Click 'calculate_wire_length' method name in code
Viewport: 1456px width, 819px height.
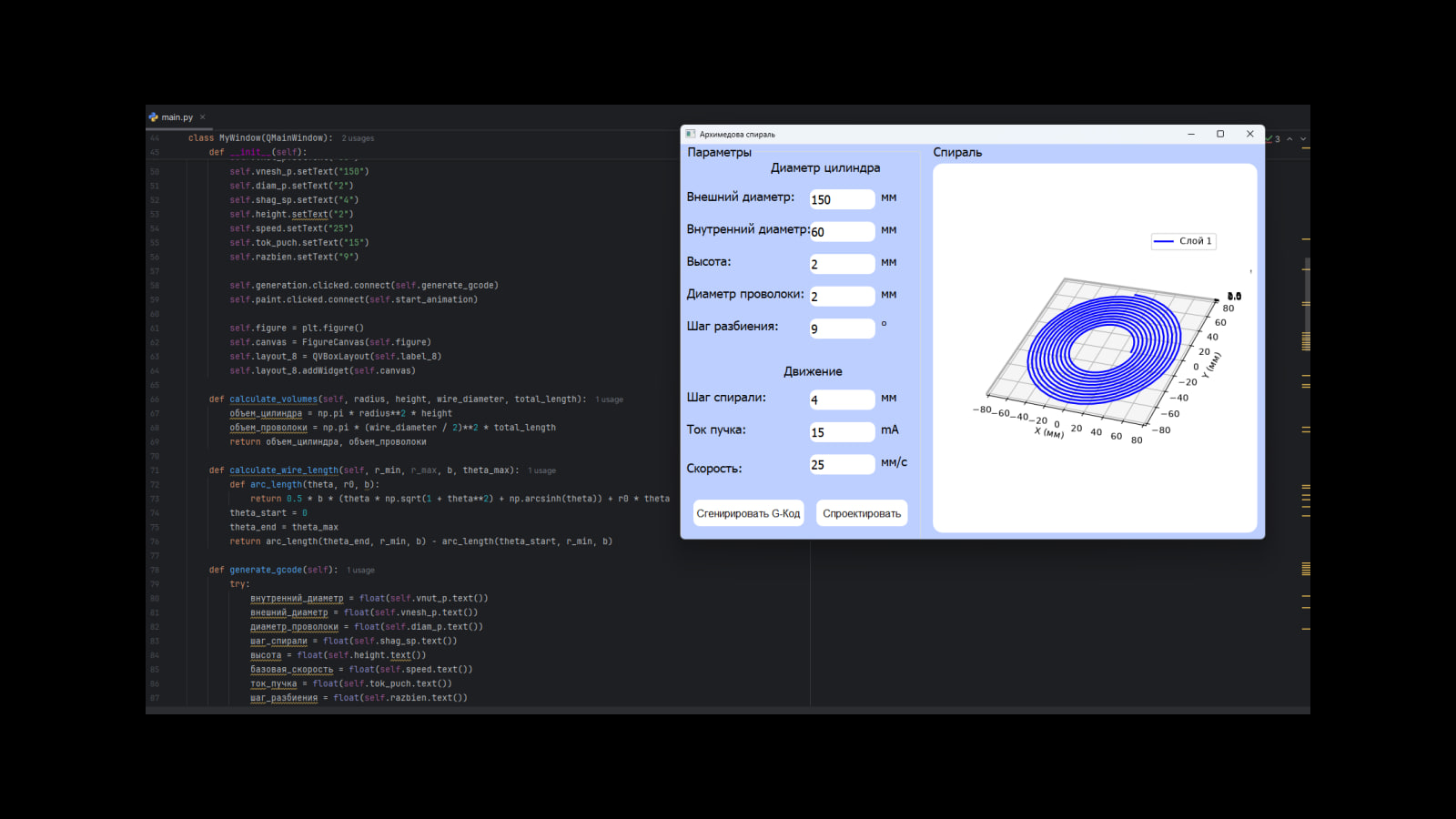tap(284, 470)
